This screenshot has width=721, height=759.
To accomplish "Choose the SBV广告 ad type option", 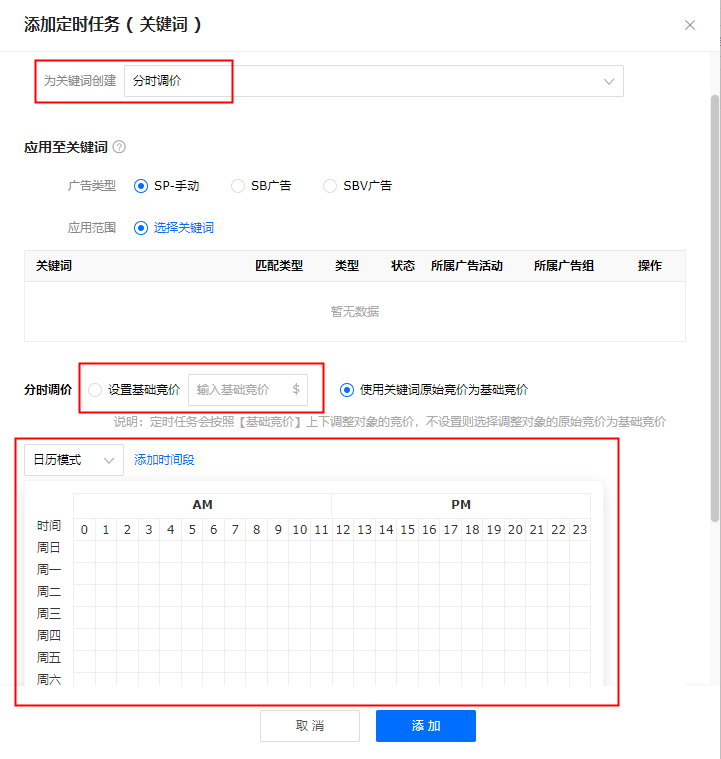I will [x=330, y=186].
